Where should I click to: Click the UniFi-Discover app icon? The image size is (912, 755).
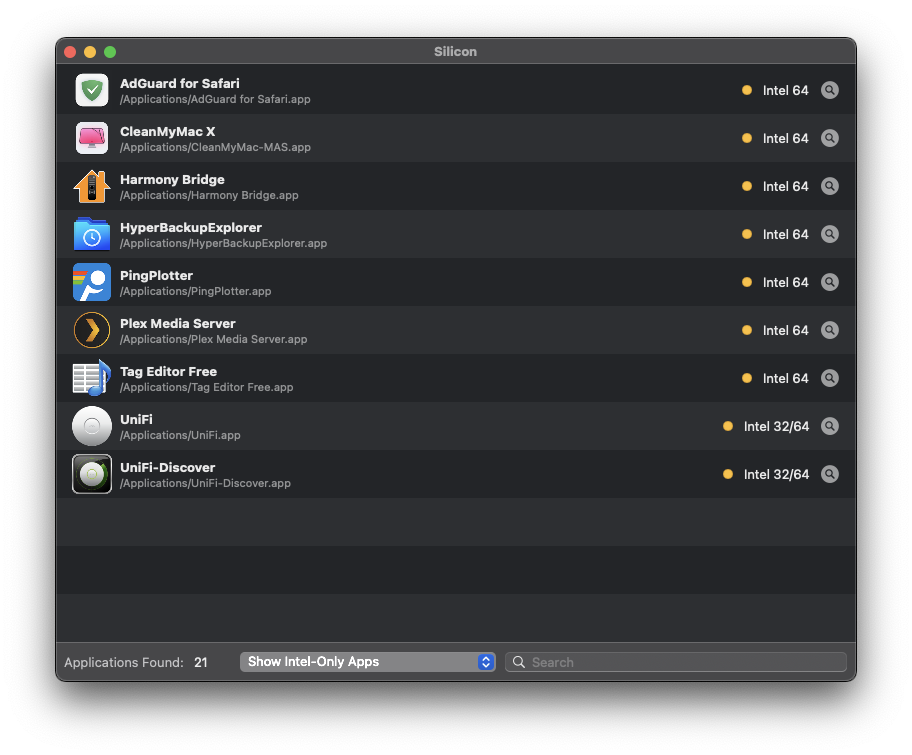(92, 474)
